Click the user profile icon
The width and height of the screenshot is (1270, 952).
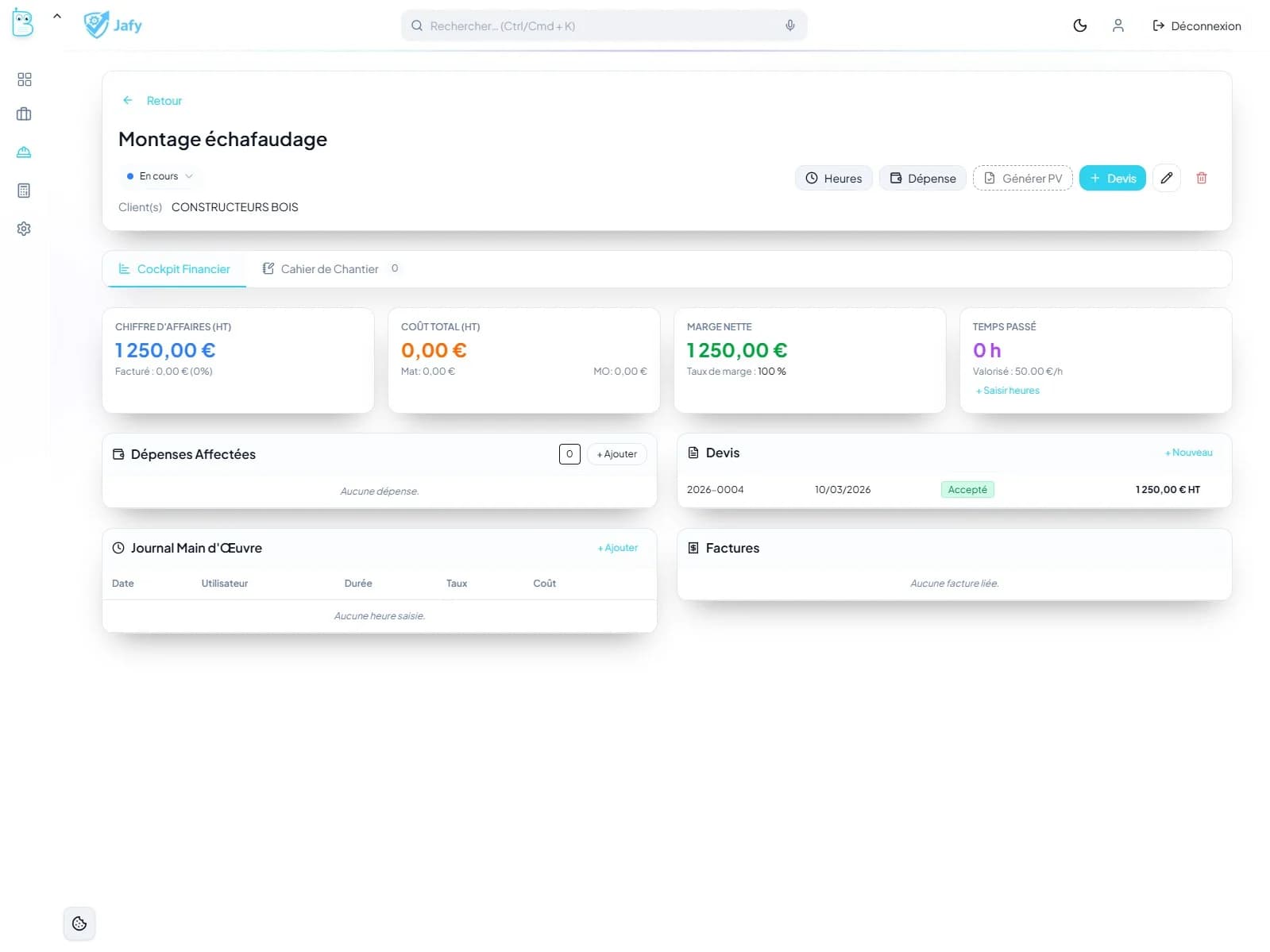[1118, 25]
